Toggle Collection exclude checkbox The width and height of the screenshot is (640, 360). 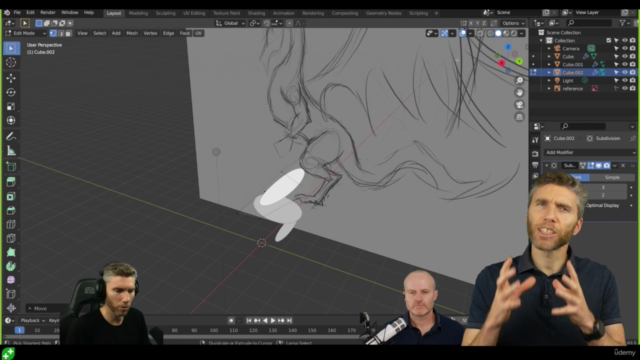pos(609,40)
